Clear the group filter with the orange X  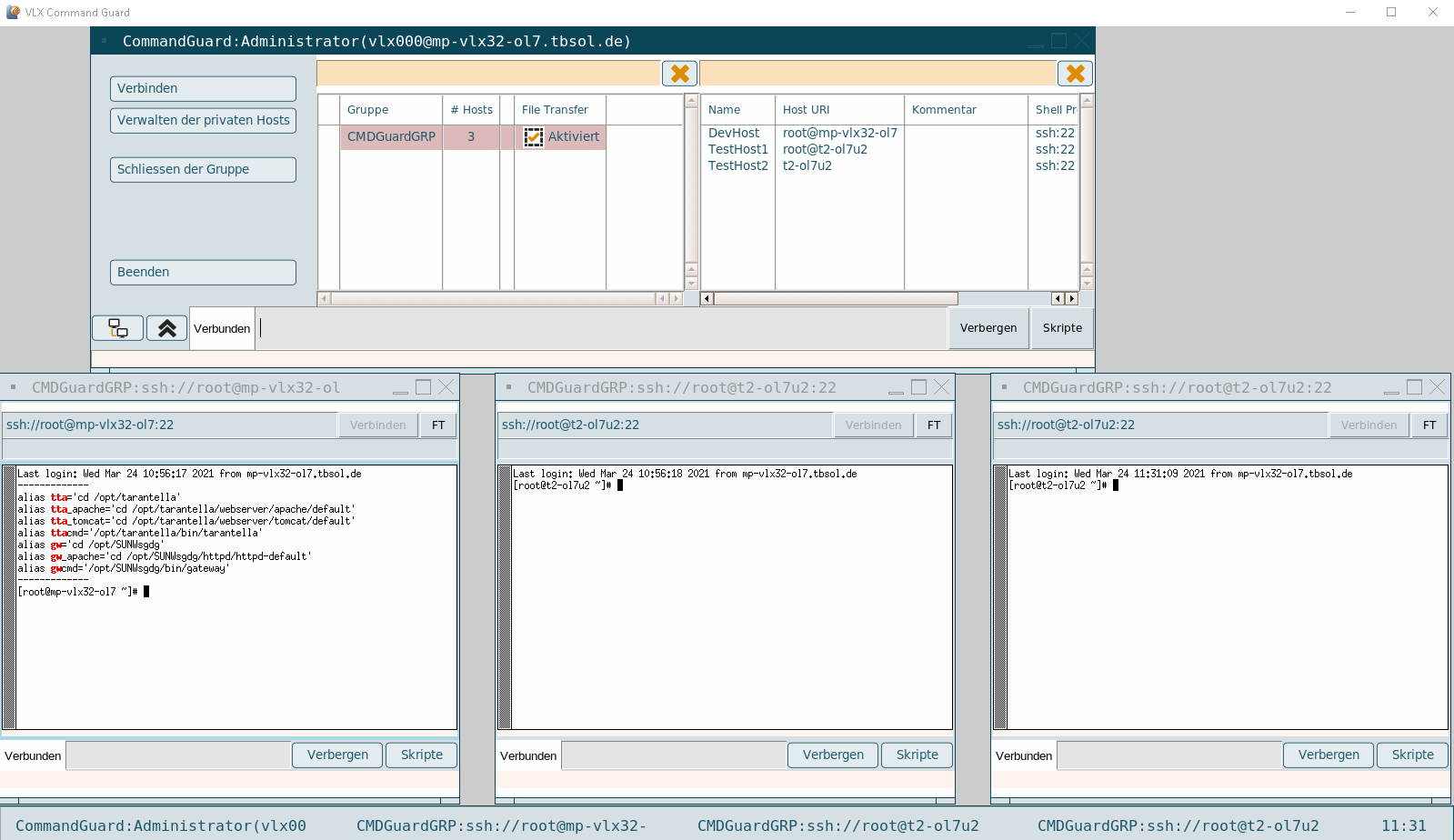679,74
